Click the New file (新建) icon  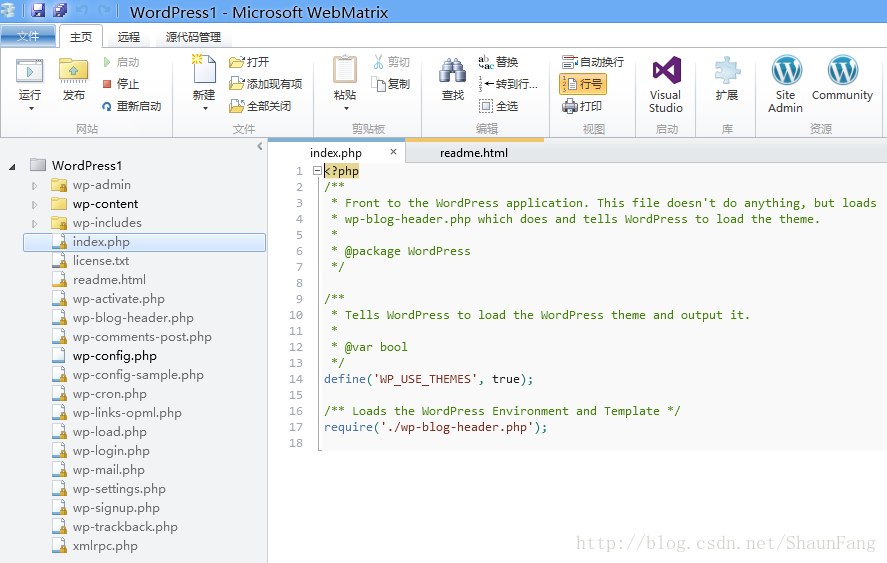point(204,69)
